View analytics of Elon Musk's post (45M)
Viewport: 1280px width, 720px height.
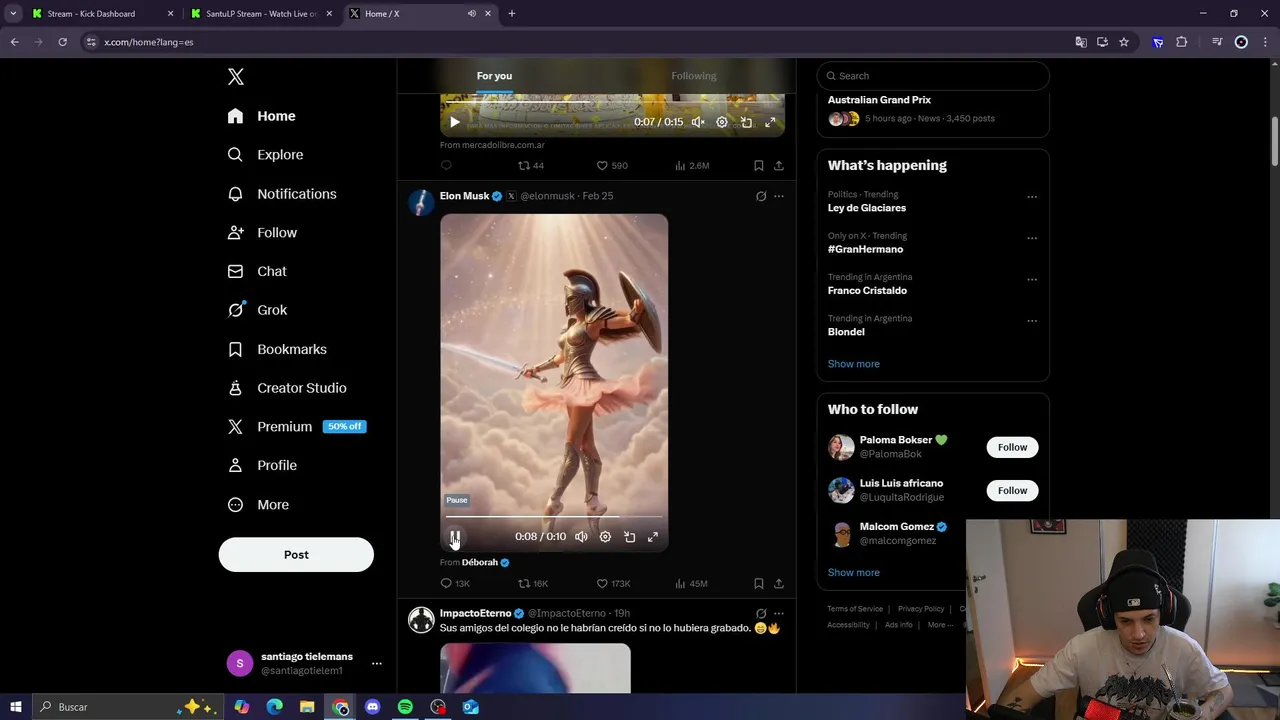point(691,583)
